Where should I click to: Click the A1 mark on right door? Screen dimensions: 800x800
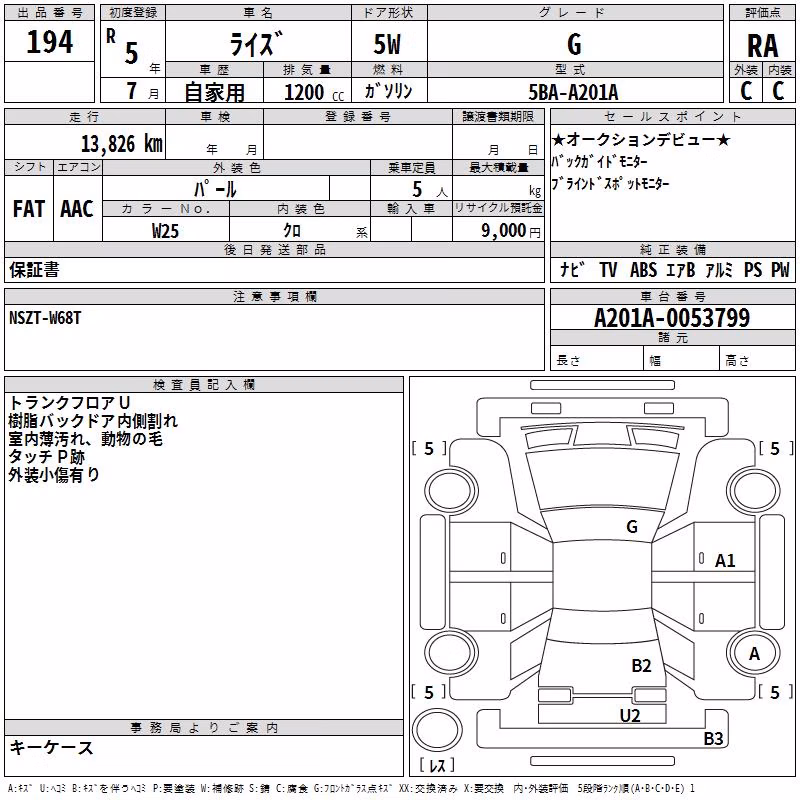(x=724, y=561)
